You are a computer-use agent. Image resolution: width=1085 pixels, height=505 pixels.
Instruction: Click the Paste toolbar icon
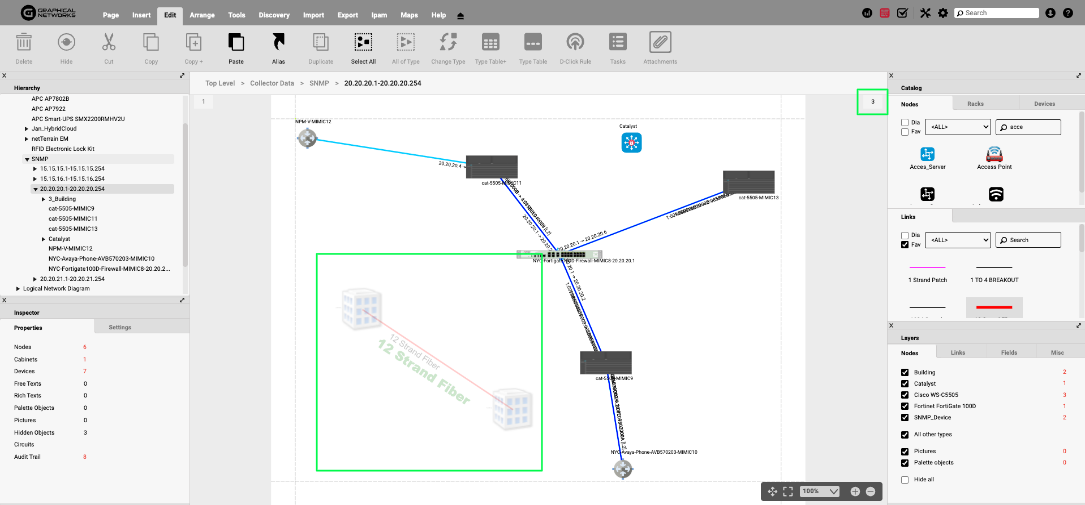coord(236,42)
